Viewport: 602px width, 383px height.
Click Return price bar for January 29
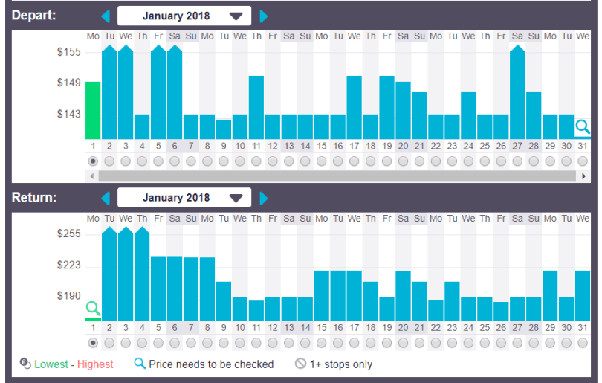(550, 296)
